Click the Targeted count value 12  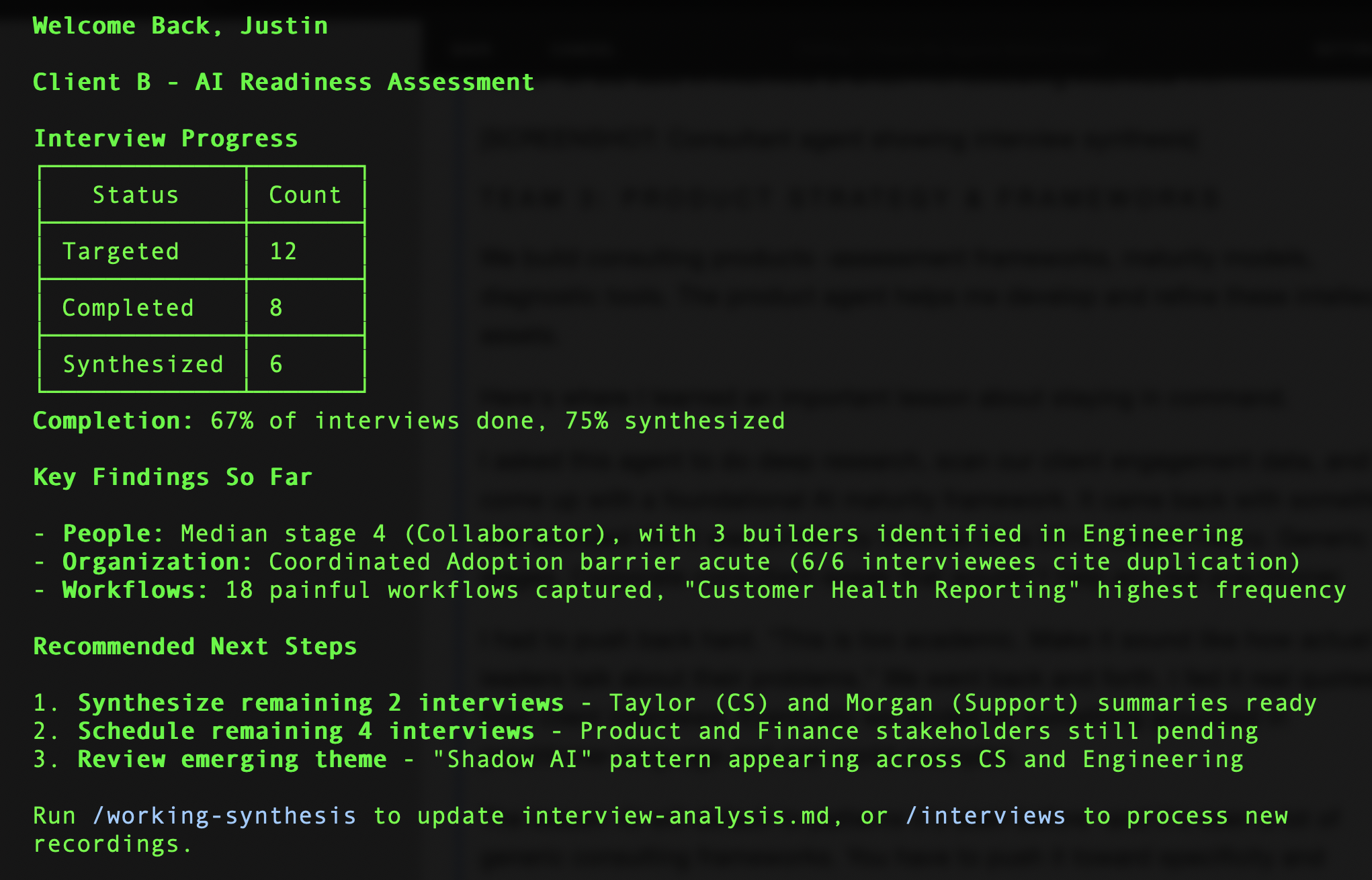pyautogui.click(x=283, y=251)
